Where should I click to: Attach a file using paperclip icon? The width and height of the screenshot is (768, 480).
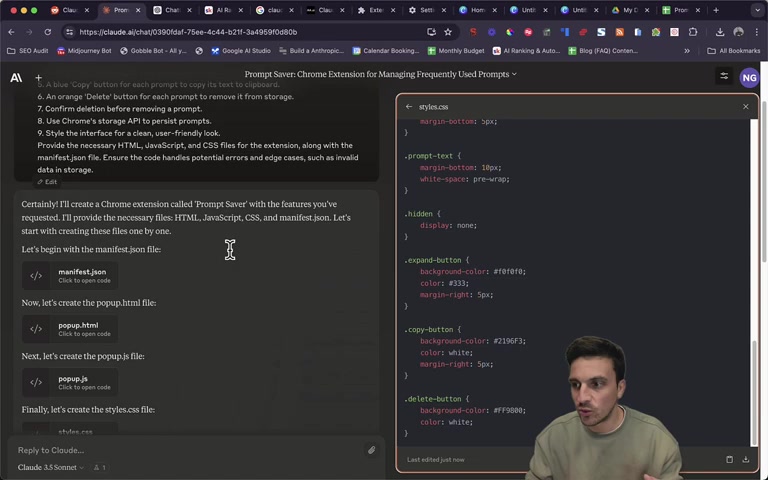[371, 450]
